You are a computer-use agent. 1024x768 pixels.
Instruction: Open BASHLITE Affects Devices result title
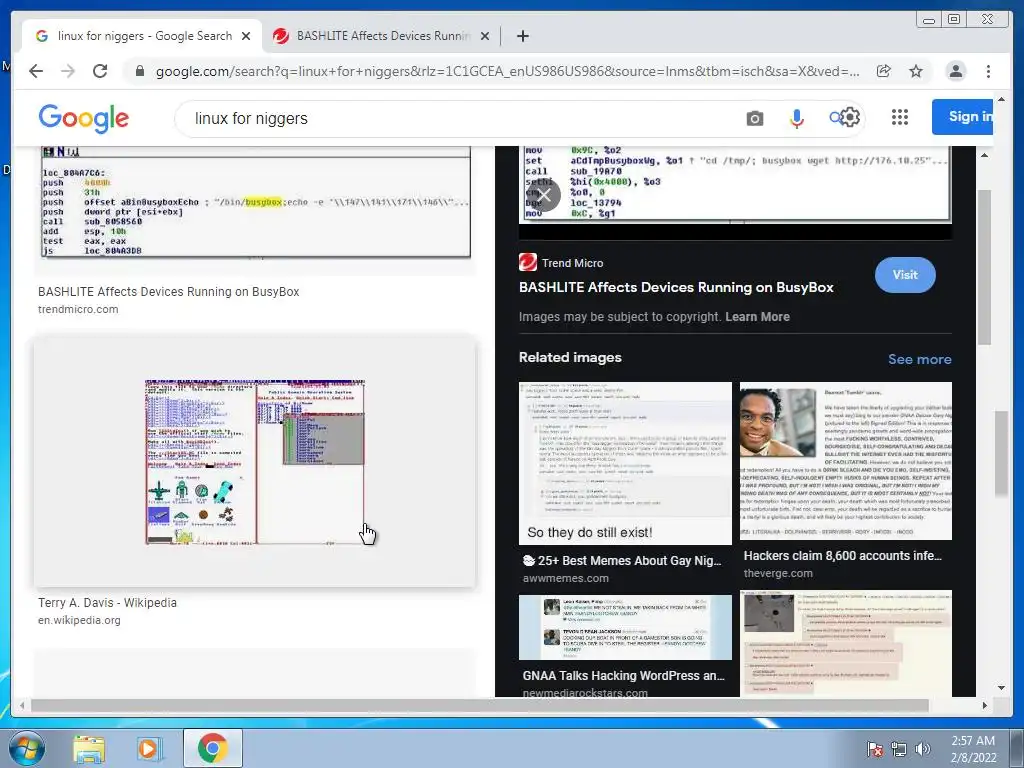pyautogui.click(x=168, y=292)
